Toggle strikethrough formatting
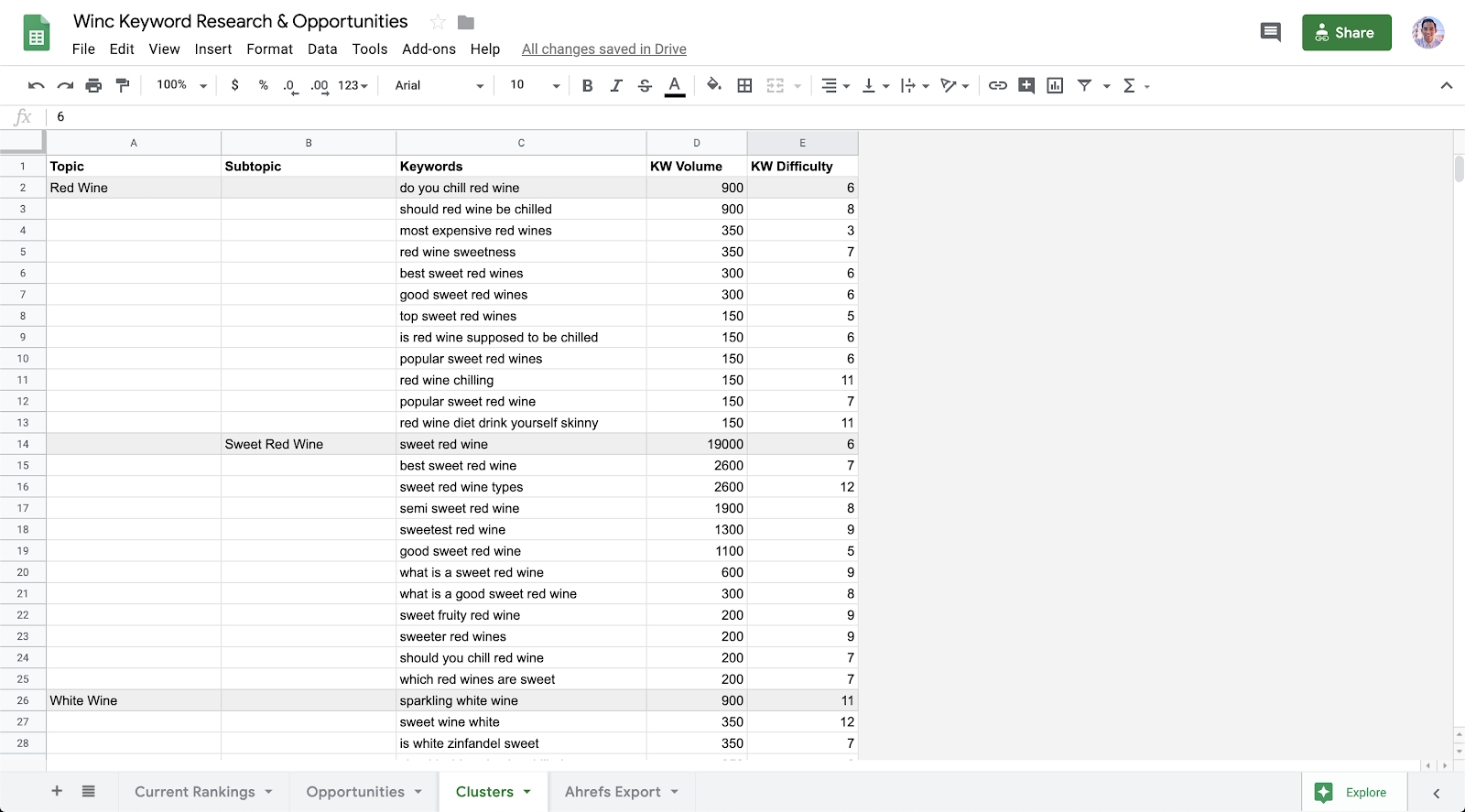Screen dimensions: 1465x812 pos(645,85)
